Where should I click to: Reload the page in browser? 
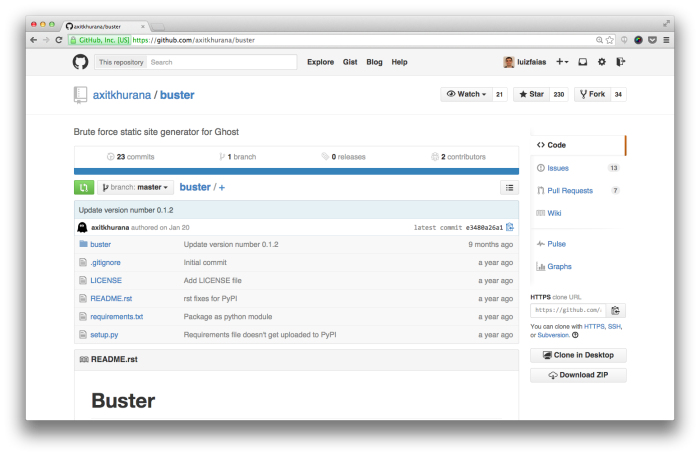[x=58, y=40]
